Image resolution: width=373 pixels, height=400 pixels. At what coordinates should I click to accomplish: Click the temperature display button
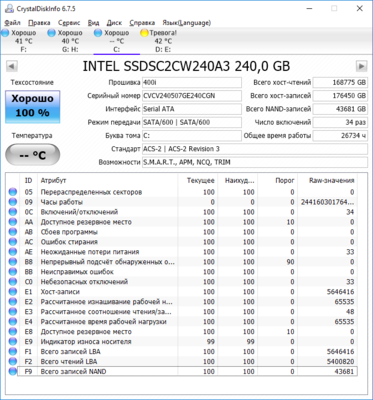click(x=33, y=155)
